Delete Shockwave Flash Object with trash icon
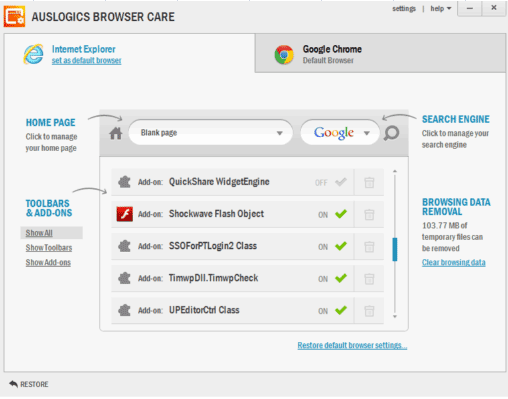The width and height of the screenshot is (508, 399). pos(369,214)
